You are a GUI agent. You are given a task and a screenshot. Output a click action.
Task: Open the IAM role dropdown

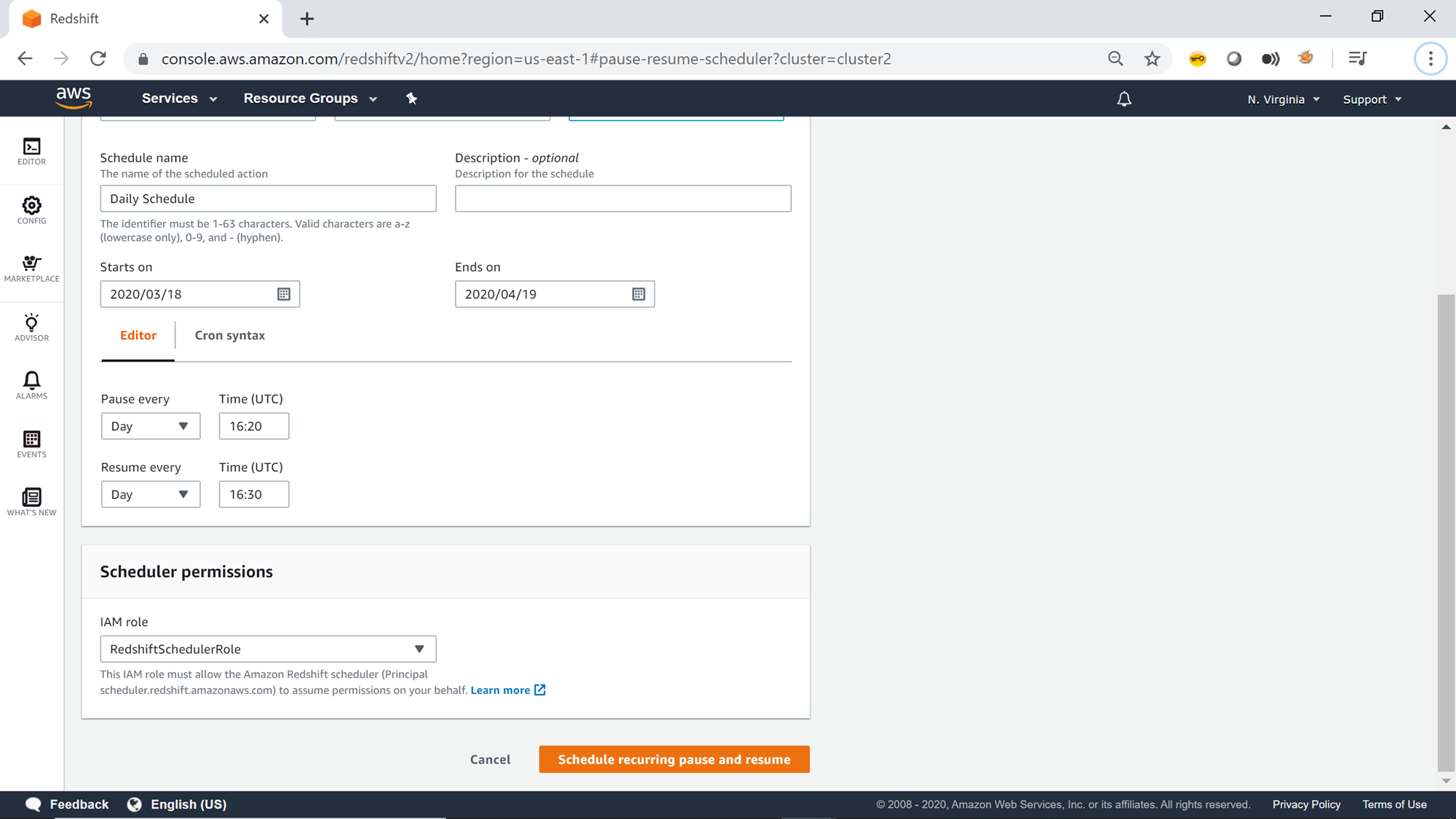click(x=268, y=649)
